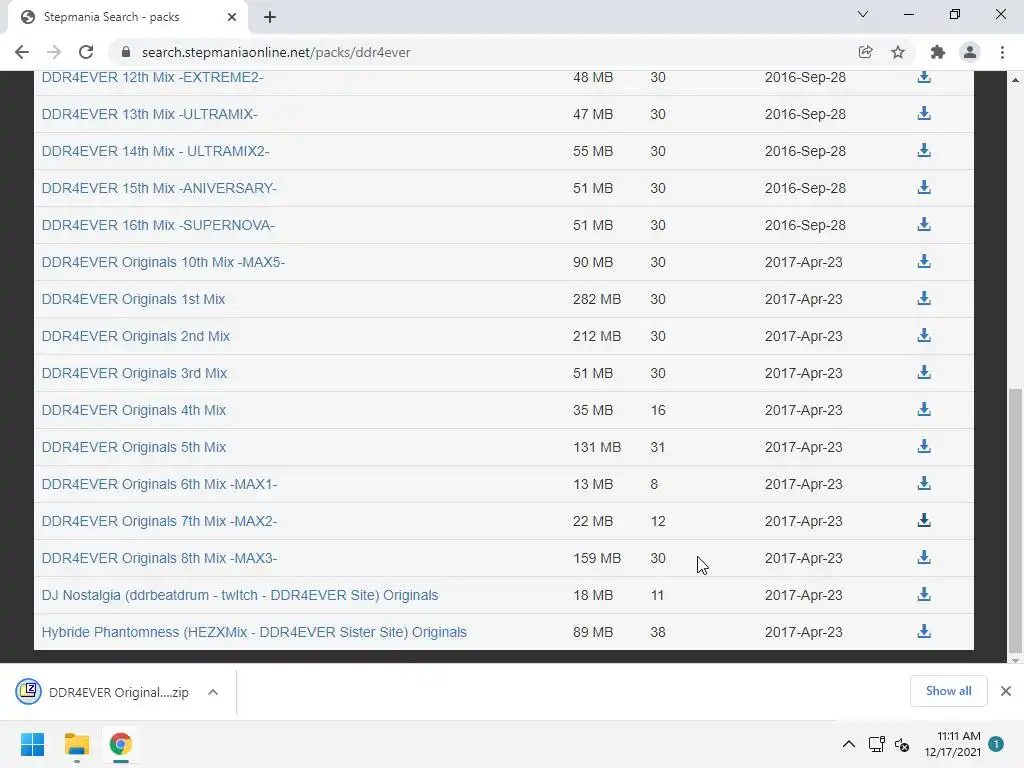Bookmark this page with the star
1024x768 pixels.
(x=898, y=52)
